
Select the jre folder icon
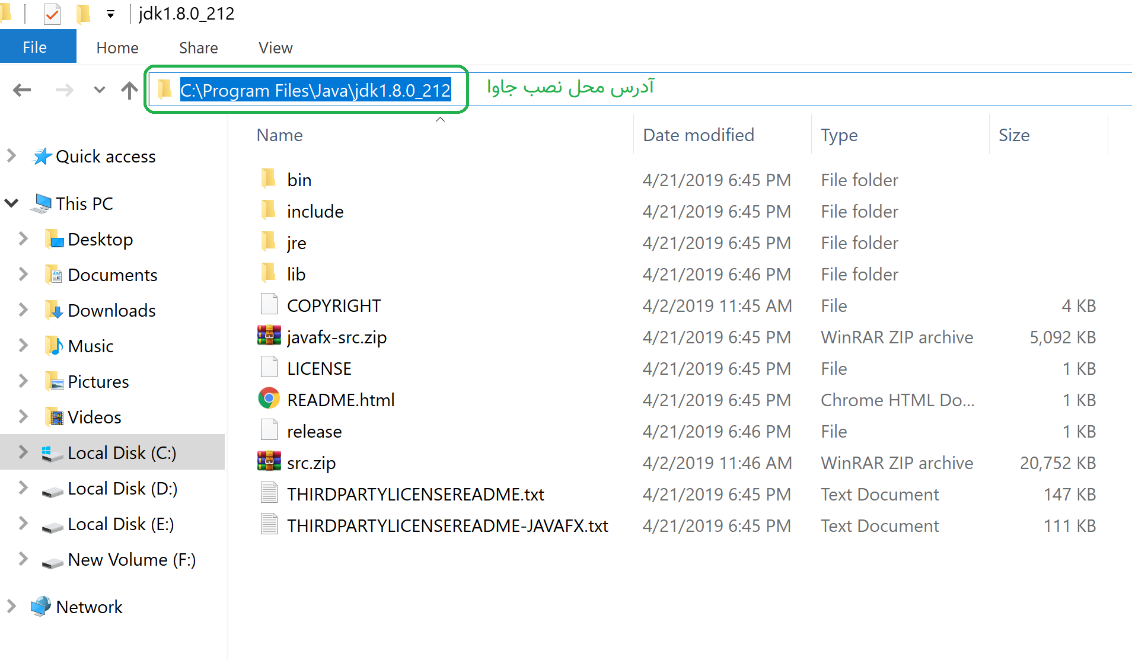click(269, 241)
